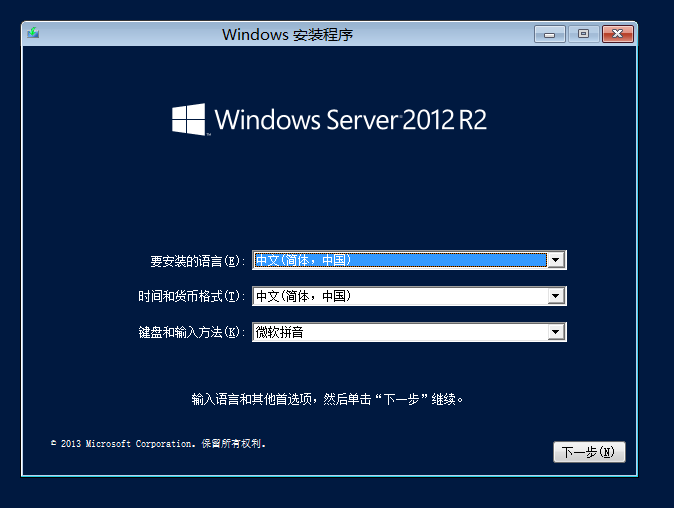Click the 时间和货币格式 combo box value
The width and height of the screenshot is (674, 508).
tap(409, 296)
